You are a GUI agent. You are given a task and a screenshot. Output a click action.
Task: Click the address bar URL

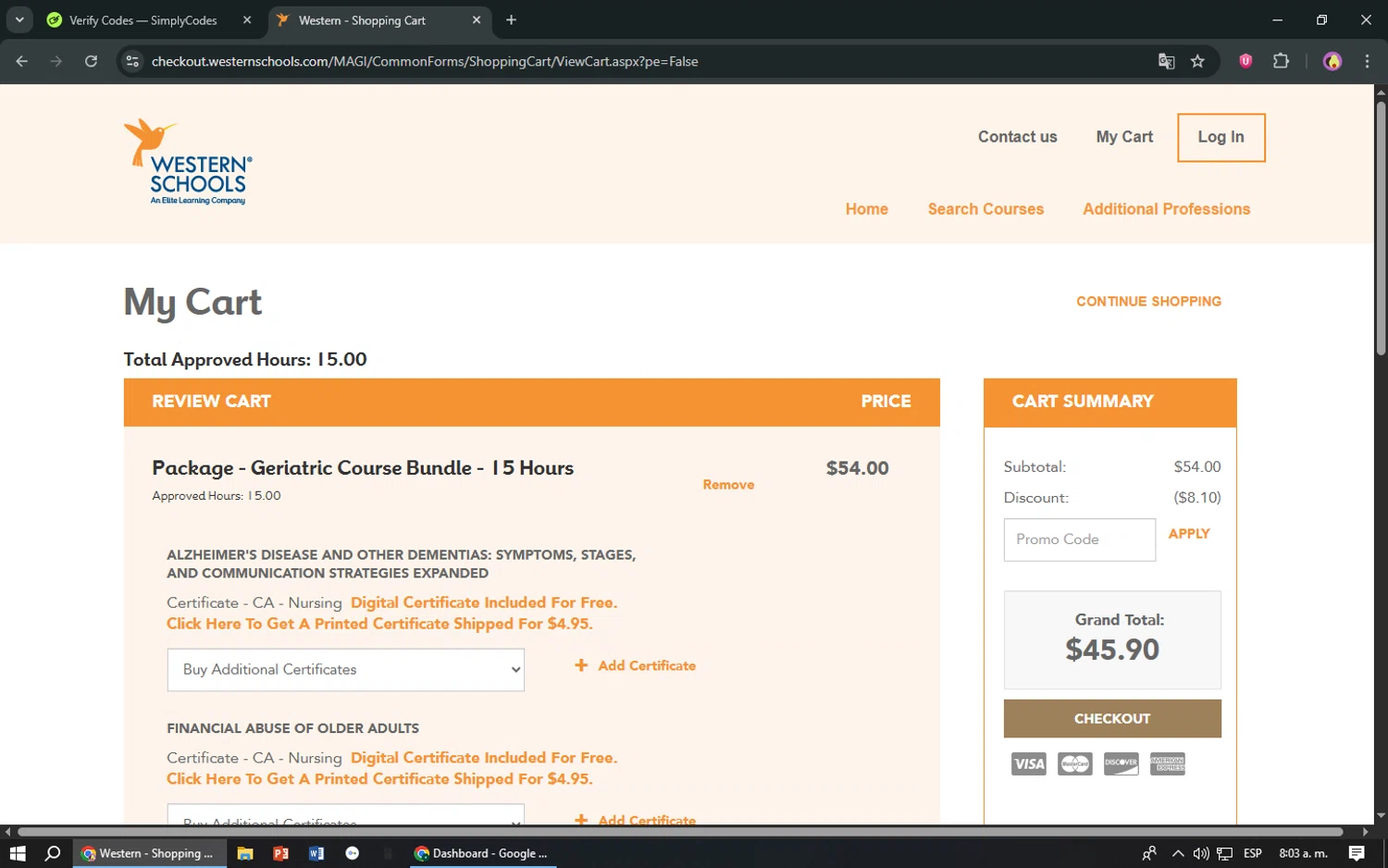pos(425,61)
